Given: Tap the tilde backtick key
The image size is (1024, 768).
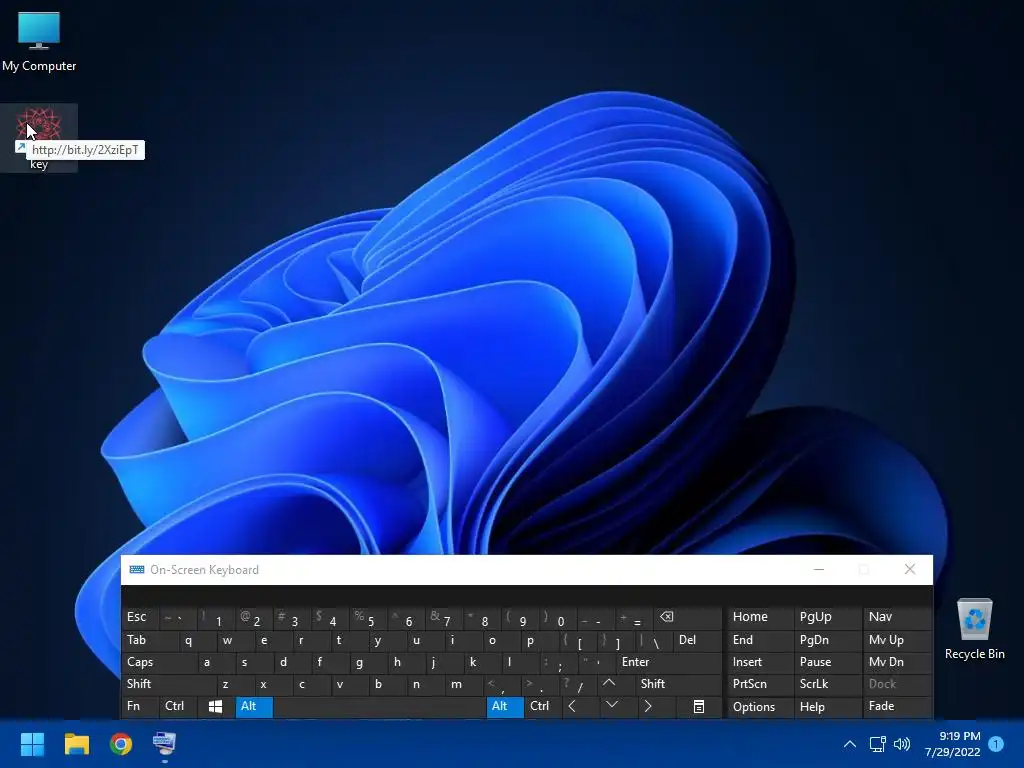Looking at the screenshot, I should point(178,617).
